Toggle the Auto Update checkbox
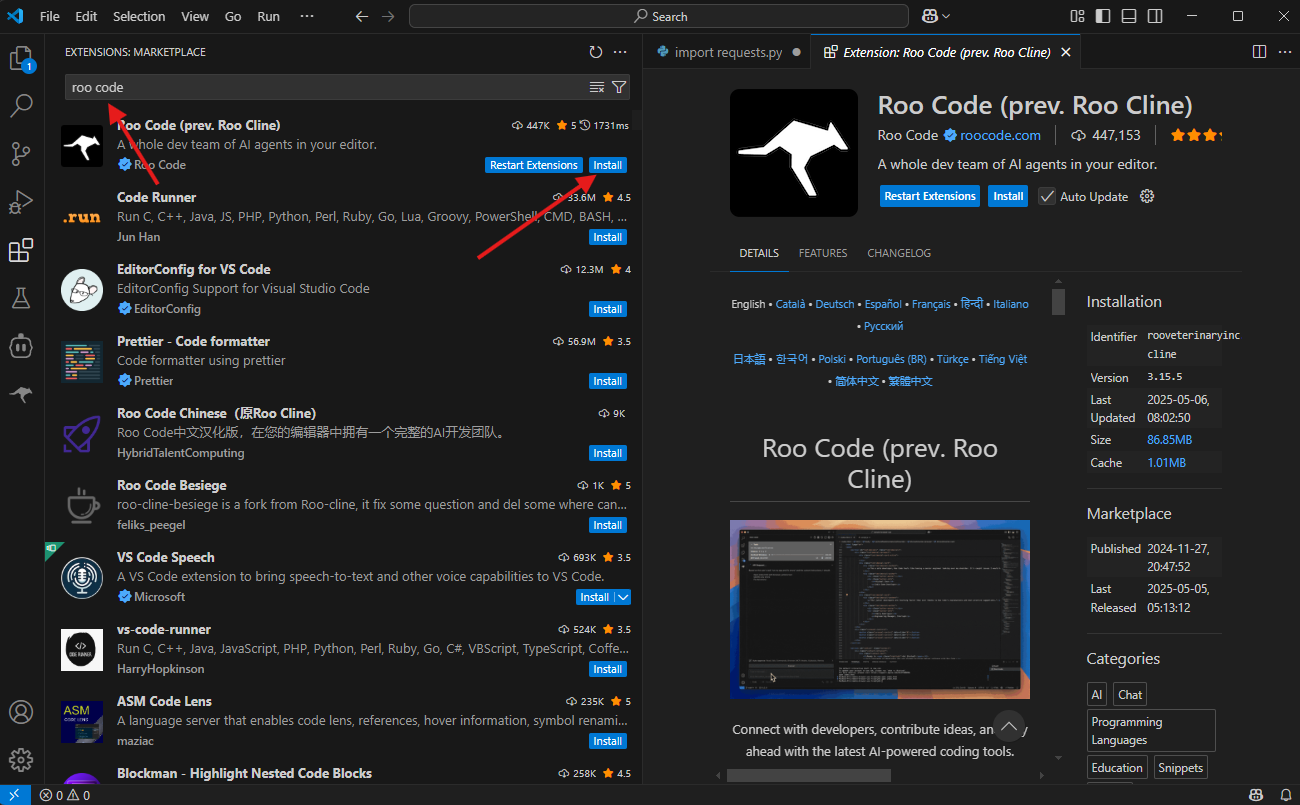Screen dimensions: 1300x805 pyautogui.click(x=1047, y=197)
